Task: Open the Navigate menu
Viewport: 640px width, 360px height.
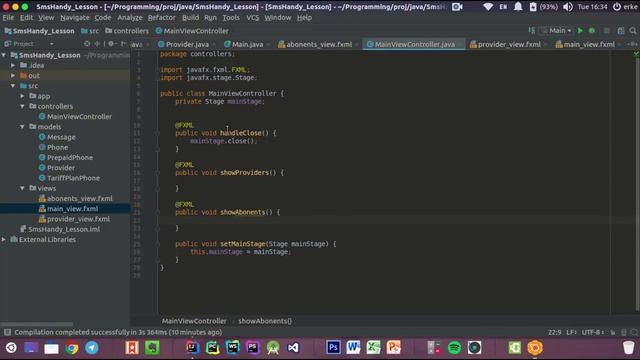Action: coord(75,18)
